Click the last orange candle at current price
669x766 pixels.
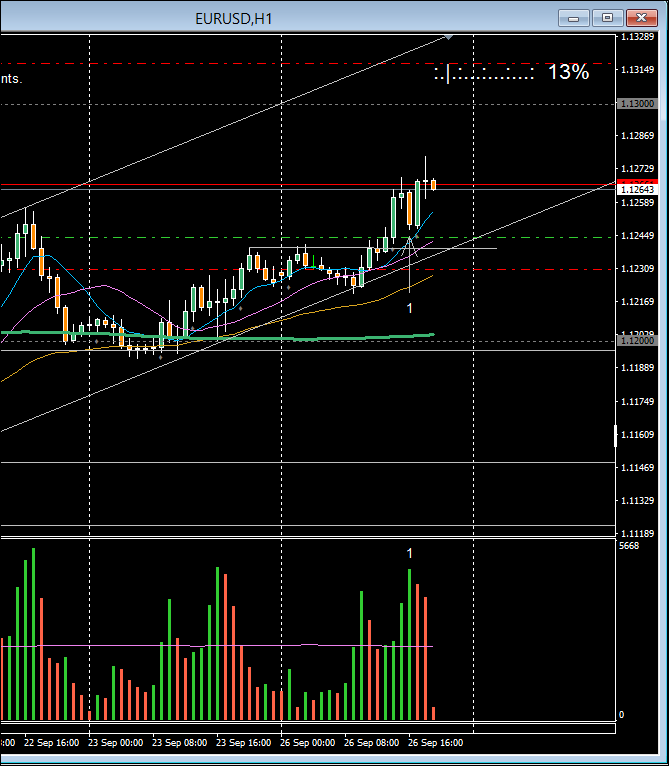[434, 184]
